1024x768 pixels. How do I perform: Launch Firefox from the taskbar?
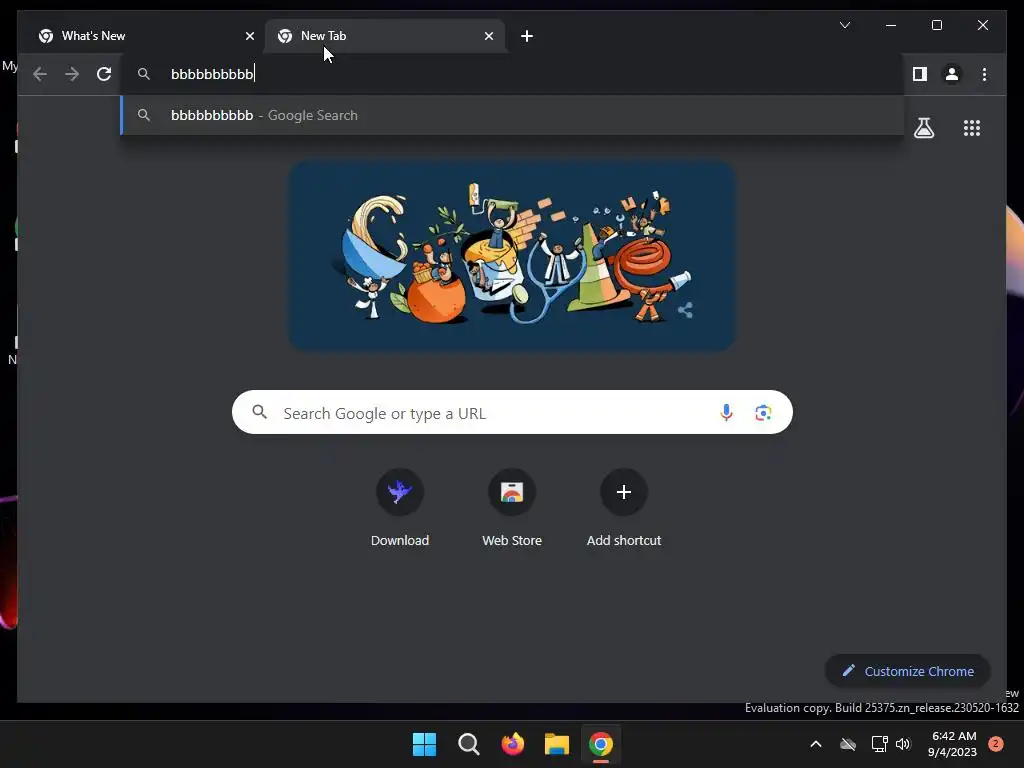[513, 744]
